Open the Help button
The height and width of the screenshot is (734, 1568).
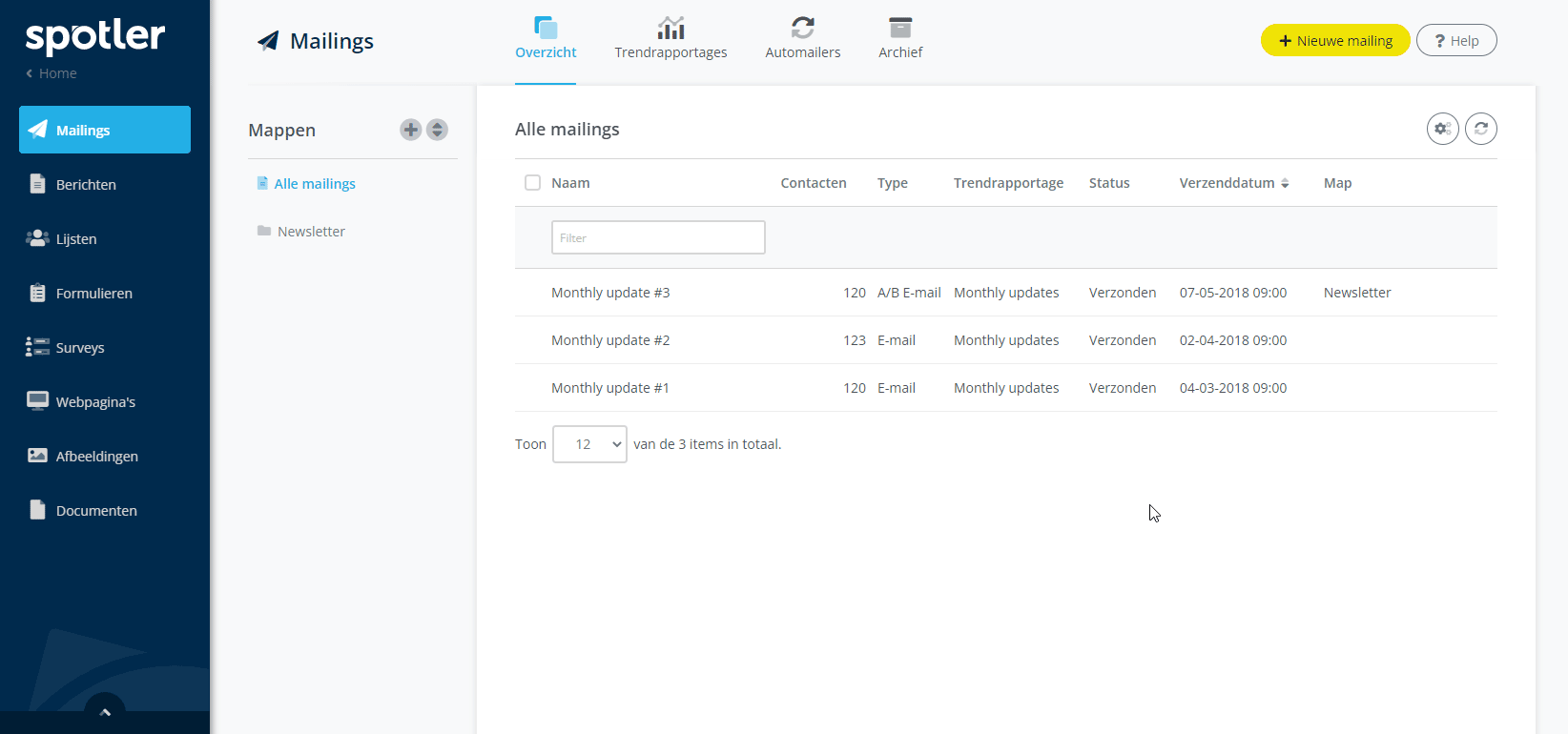1456,40
